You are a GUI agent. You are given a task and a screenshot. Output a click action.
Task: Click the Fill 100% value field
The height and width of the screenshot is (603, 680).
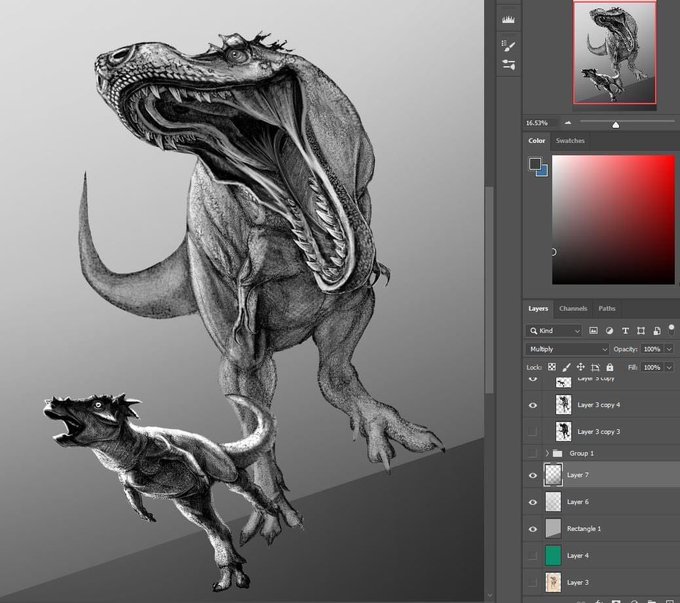pos(652,367)
